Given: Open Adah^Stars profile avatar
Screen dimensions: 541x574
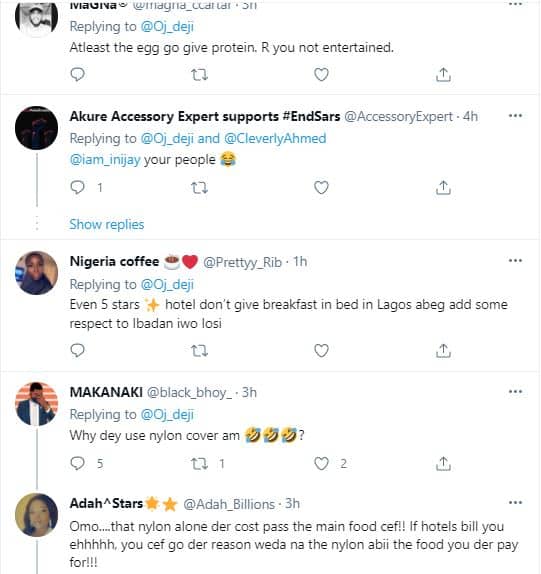Looking at the screenshot, I should [36, 515].
